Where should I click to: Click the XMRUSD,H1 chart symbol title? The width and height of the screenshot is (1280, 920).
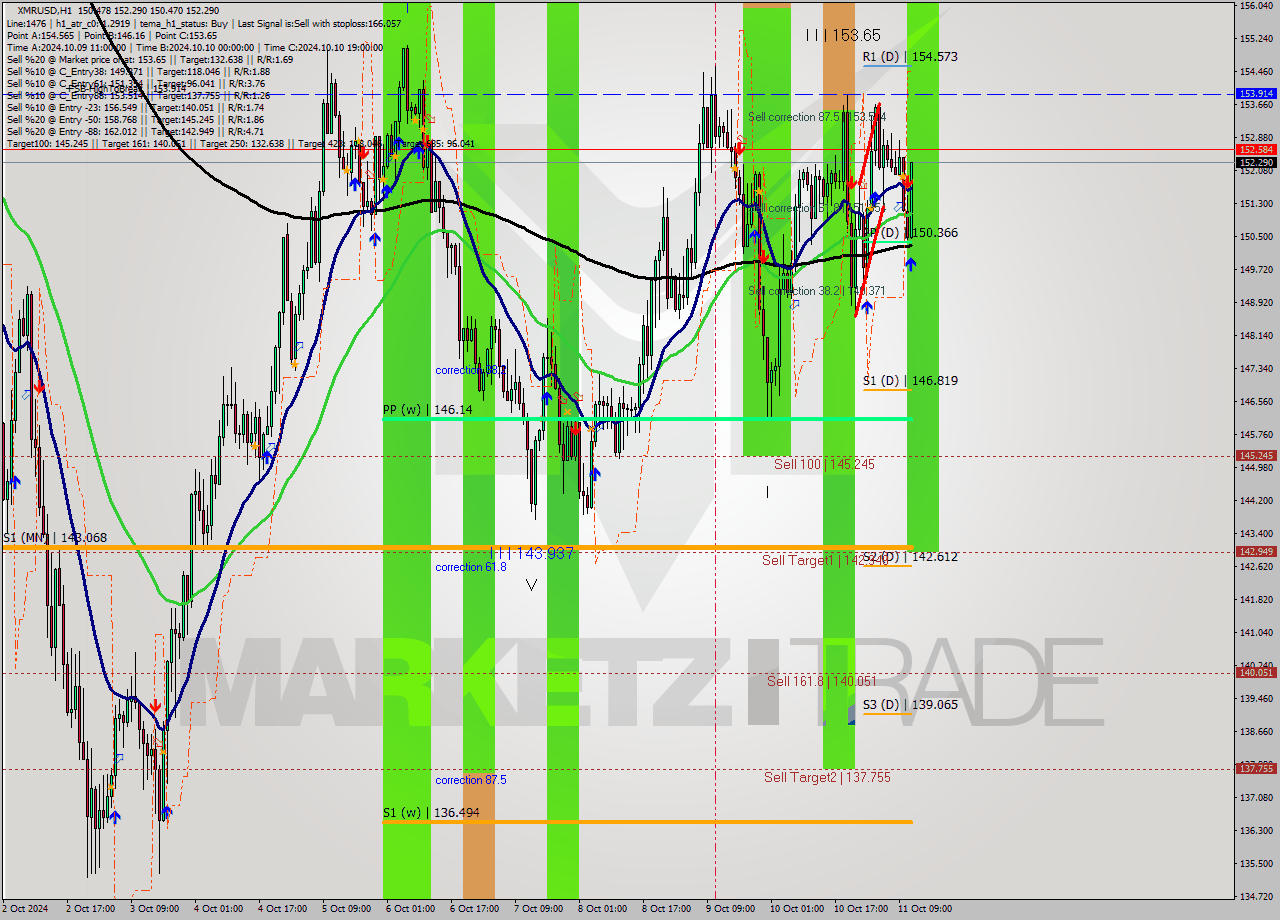pos(44,10)
